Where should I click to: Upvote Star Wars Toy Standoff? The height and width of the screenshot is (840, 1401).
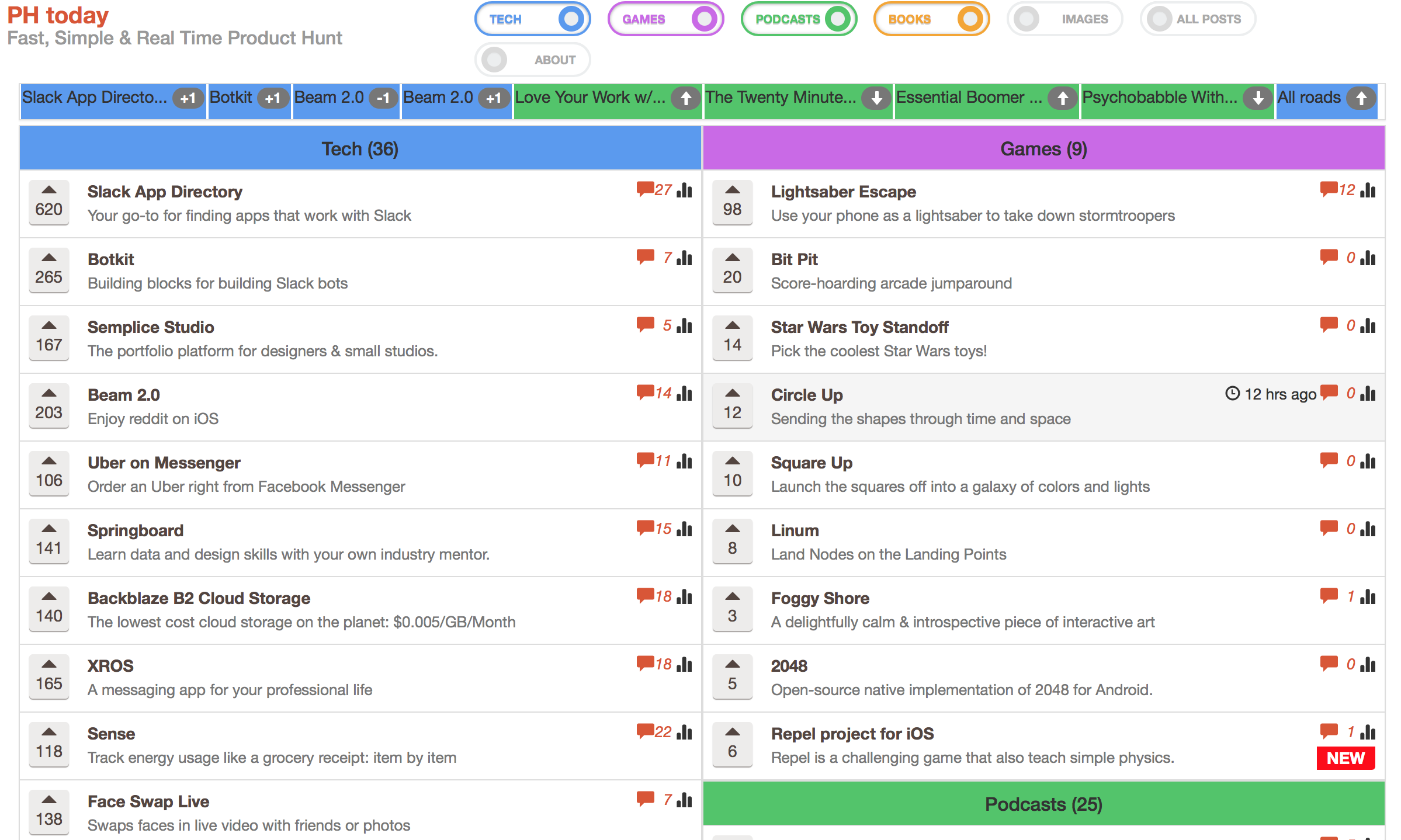coord(733,338)
